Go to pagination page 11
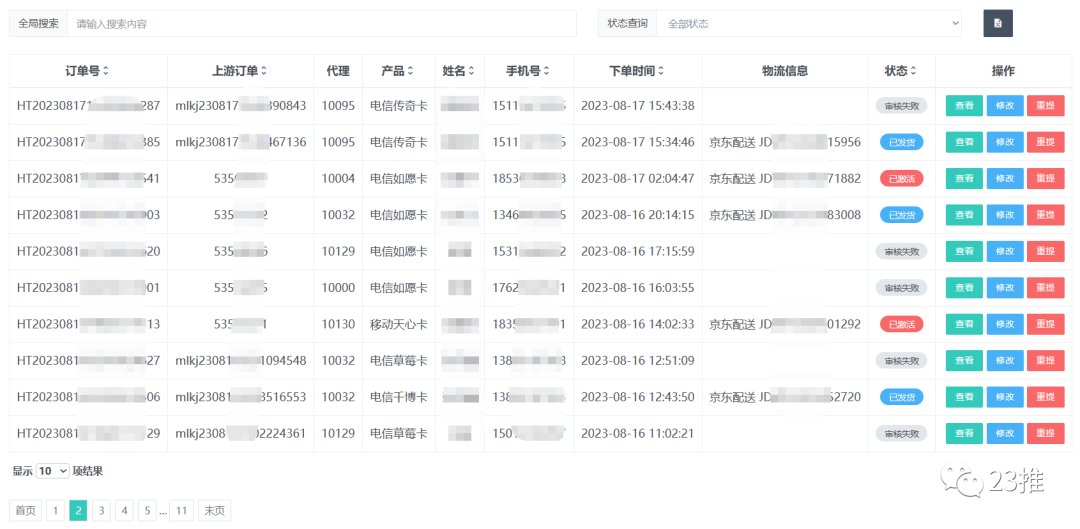Image resolution: width=1080 pixels, height=529 pixels. pyautogui.click(x=181, y=510)
